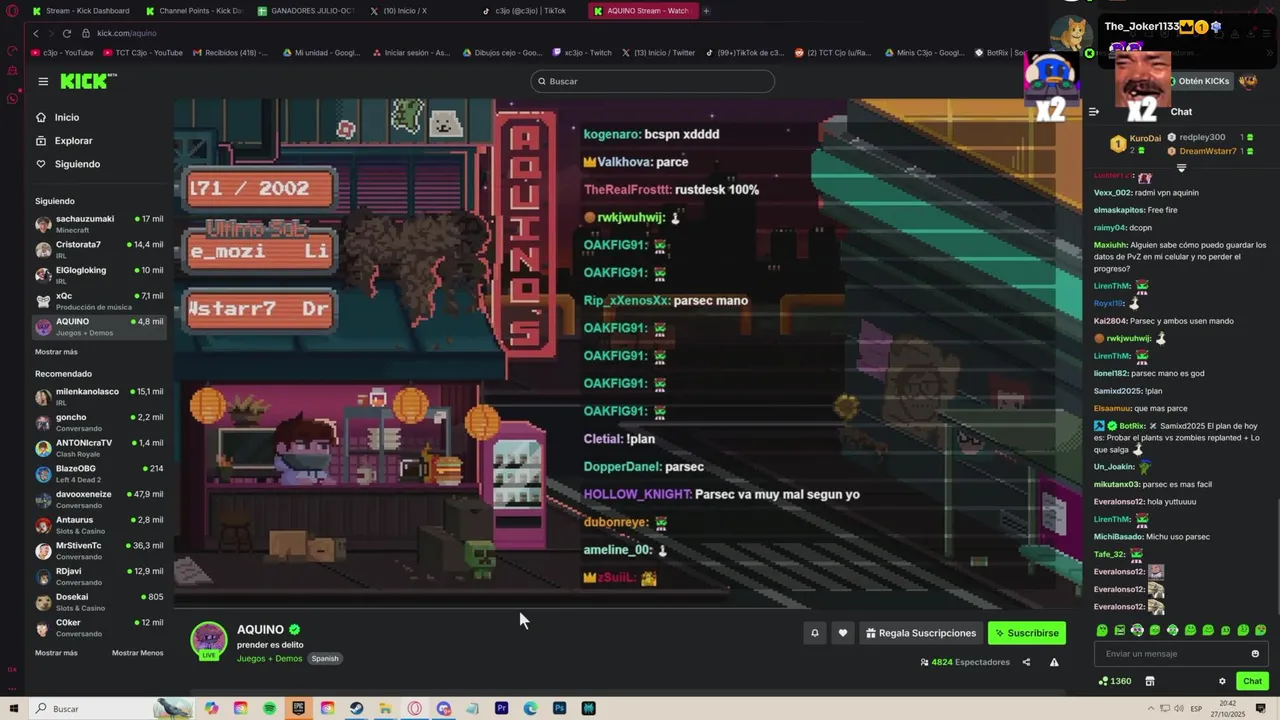Report stream with warning triangle icon

[1054, 662]
